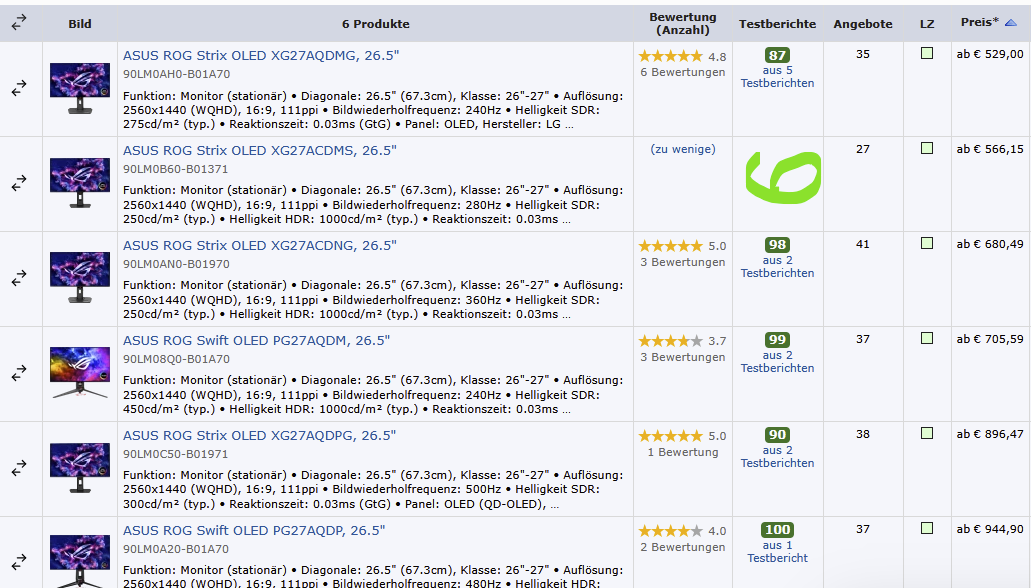Click the Preis sort arrow icon
The width and height of the screenshot is (1031, 588).
point(1011,22)
